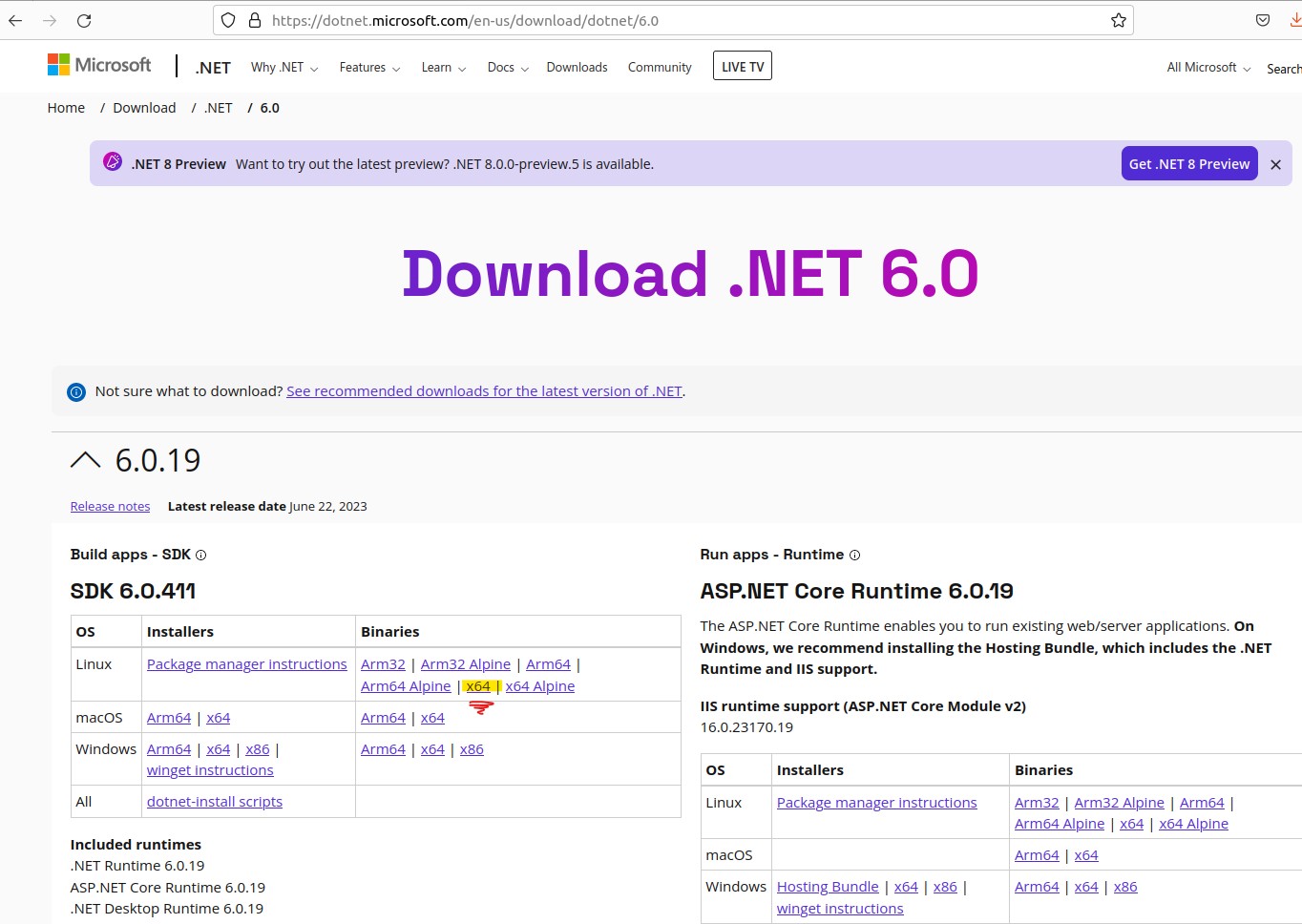Screen dimensions: 1302x924
Task: Download SDK Linux Arm32 Alpine binary
Action: click(x=466, y=664)
